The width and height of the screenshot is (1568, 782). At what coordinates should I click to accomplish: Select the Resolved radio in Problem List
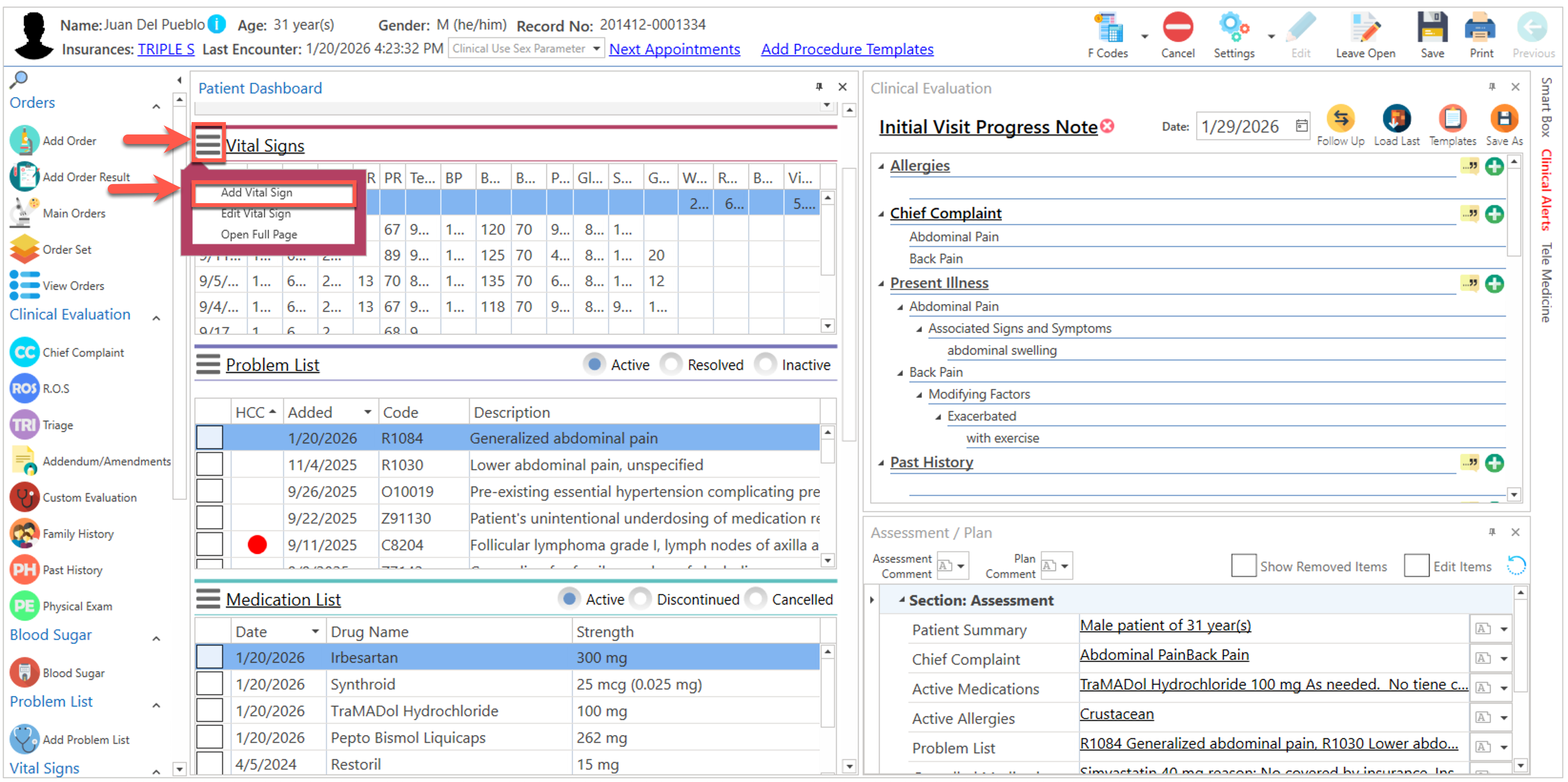tap(671, 365)
